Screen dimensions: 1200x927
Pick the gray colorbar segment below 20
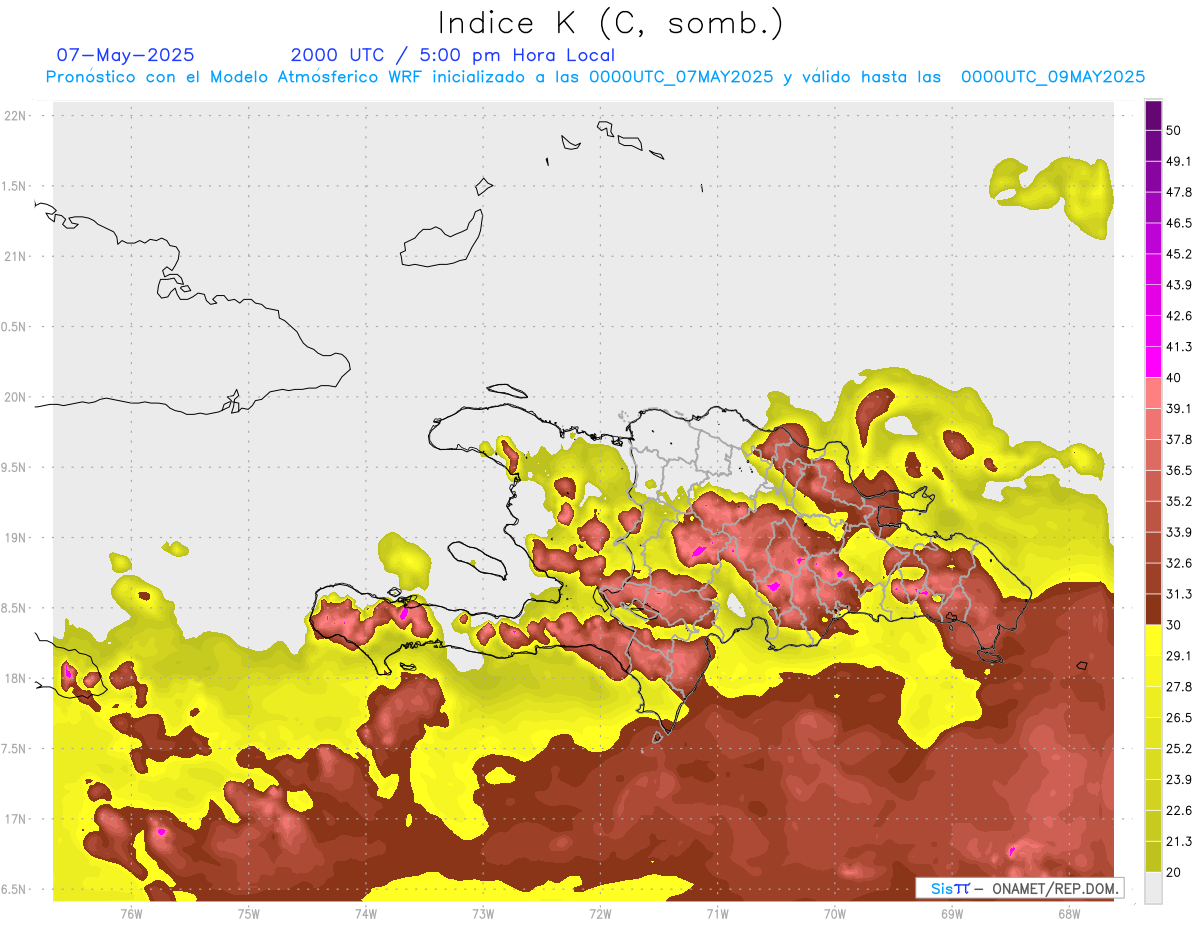pyautogui.click(x=1153, y=887)
